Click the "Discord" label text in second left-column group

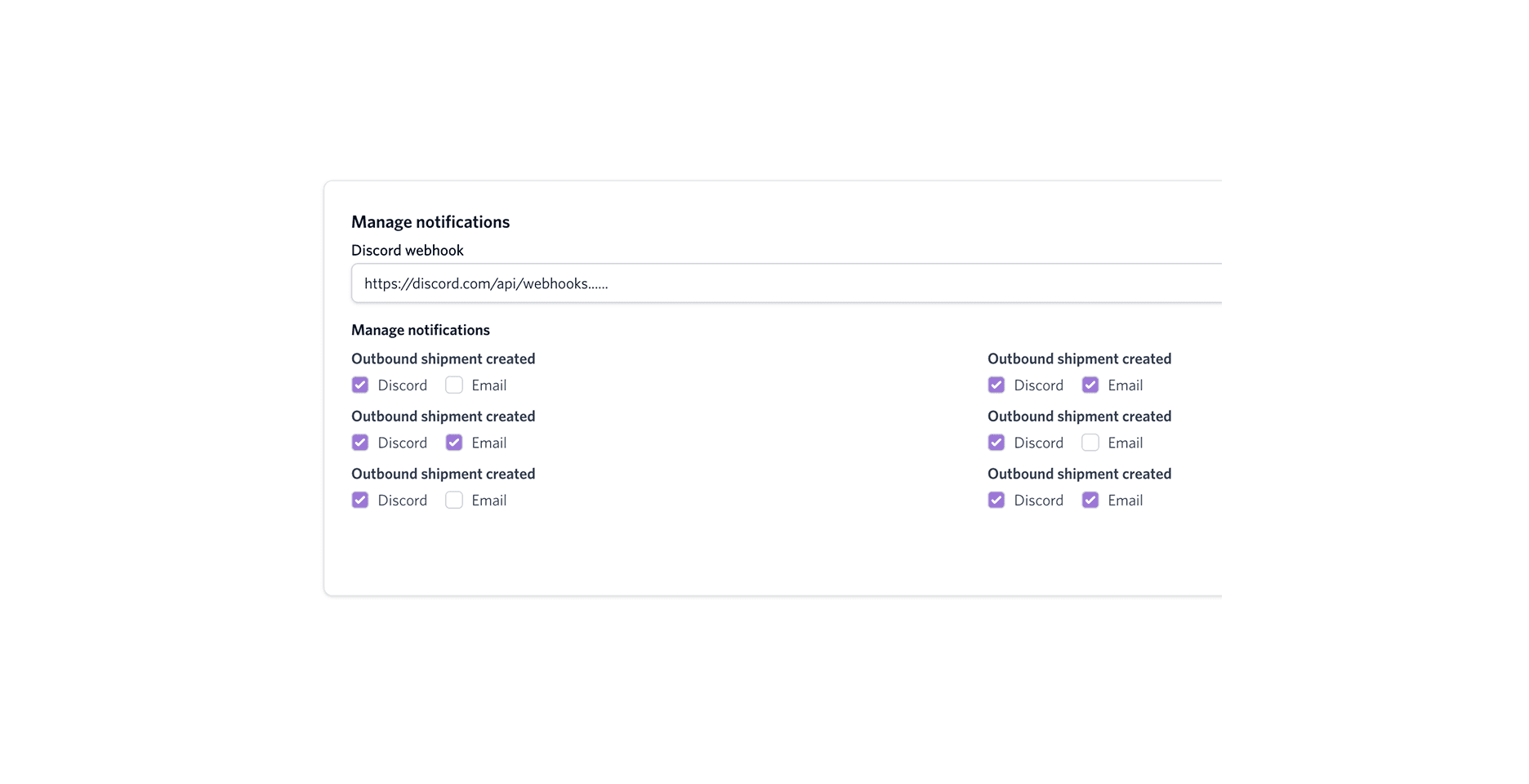(x=402, y=443)
